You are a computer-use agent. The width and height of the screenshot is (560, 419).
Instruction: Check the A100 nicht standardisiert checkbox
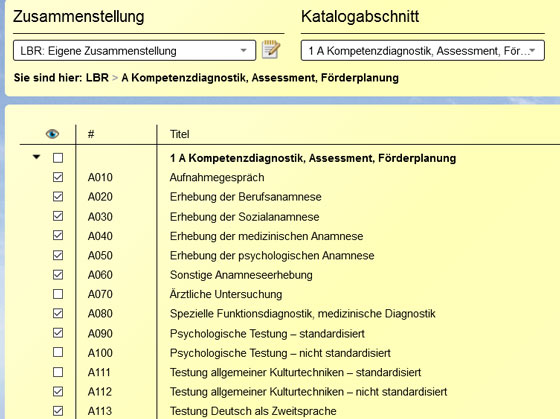(58, 352)
